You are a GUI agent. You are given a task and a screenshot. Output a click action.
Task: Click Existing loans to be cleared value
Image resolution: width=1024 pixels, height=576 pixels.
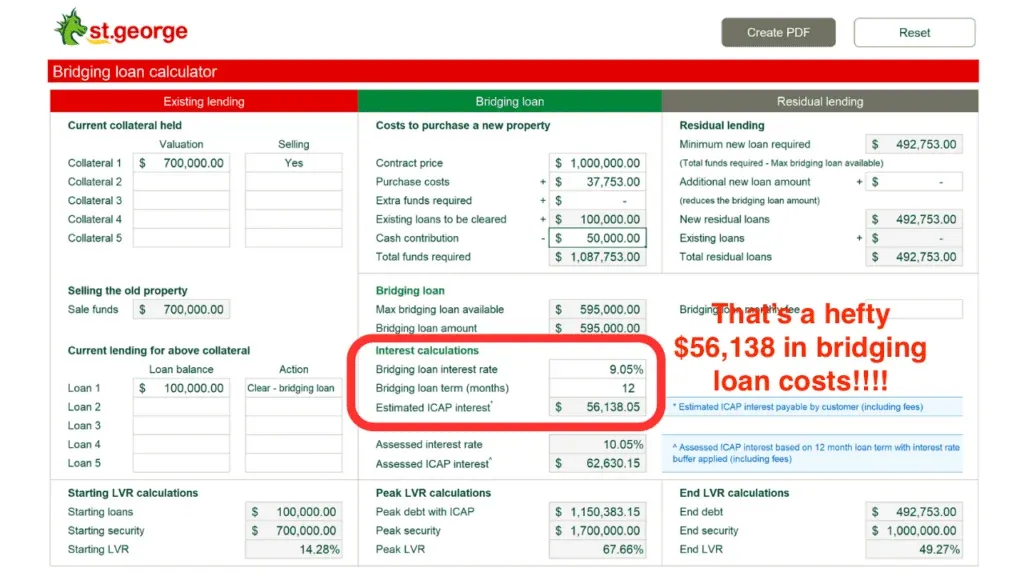598,219
